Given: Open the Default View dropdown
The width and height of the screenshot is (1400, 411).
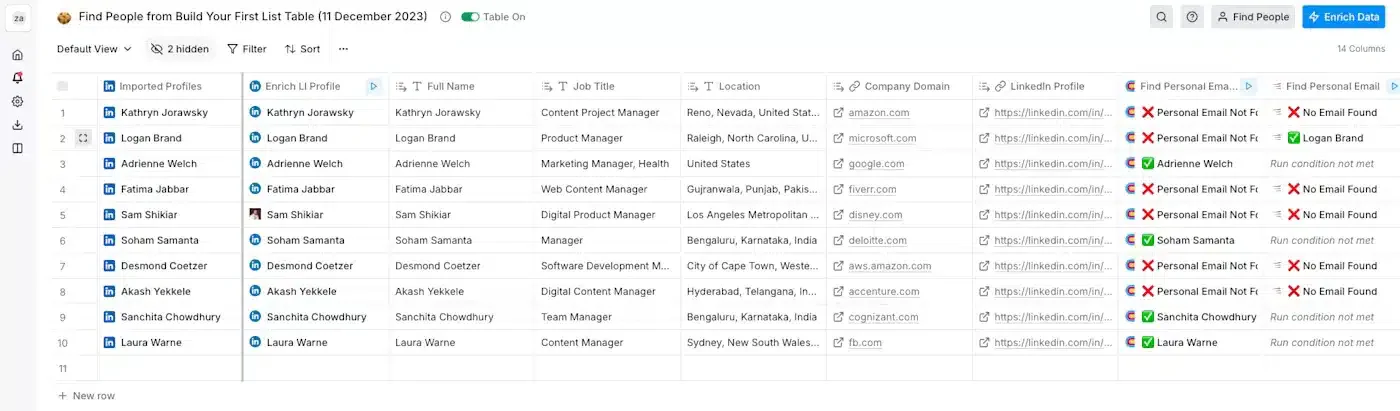Looking at the screenshot, I should [94, 49].
